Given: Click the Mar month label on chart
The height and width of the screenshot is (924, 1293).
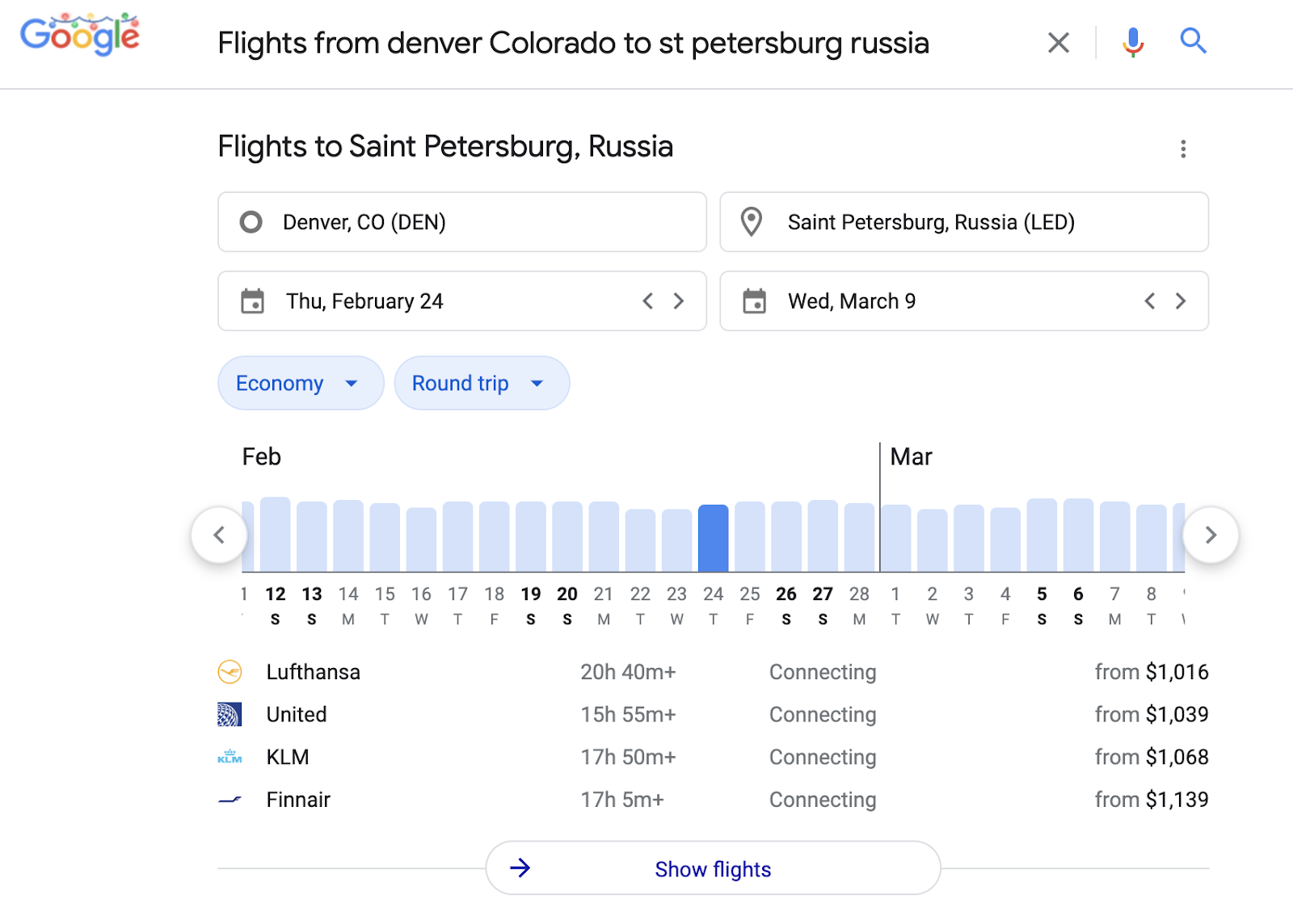Looking at the screenshot, I should pyautogui.click(x=911, y=457).
